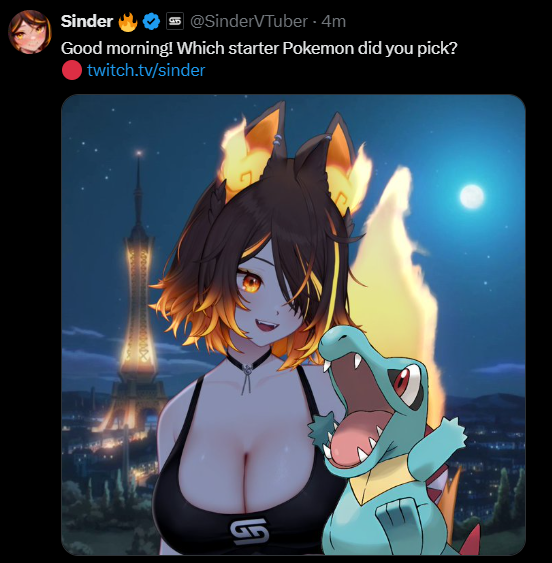Click the full moon in the image
The image size is (552, 563).
[x=472, y=196]
